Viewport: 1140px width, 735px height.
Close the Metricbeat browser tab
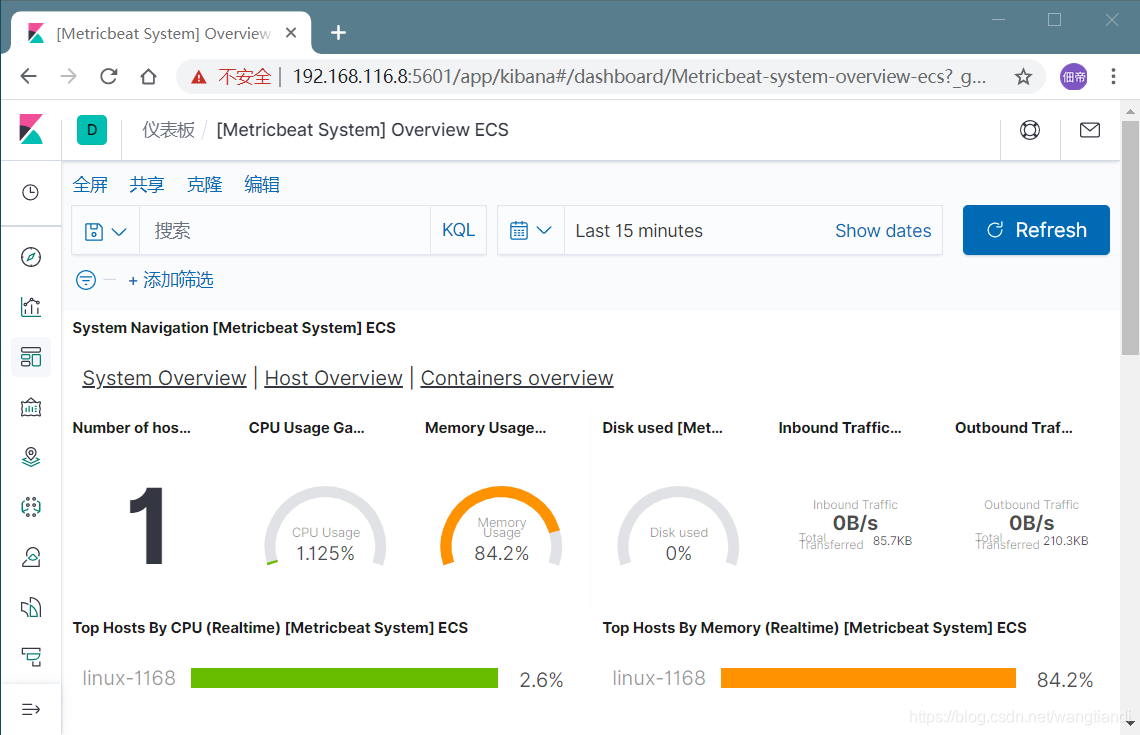click(x=291, y=33)
